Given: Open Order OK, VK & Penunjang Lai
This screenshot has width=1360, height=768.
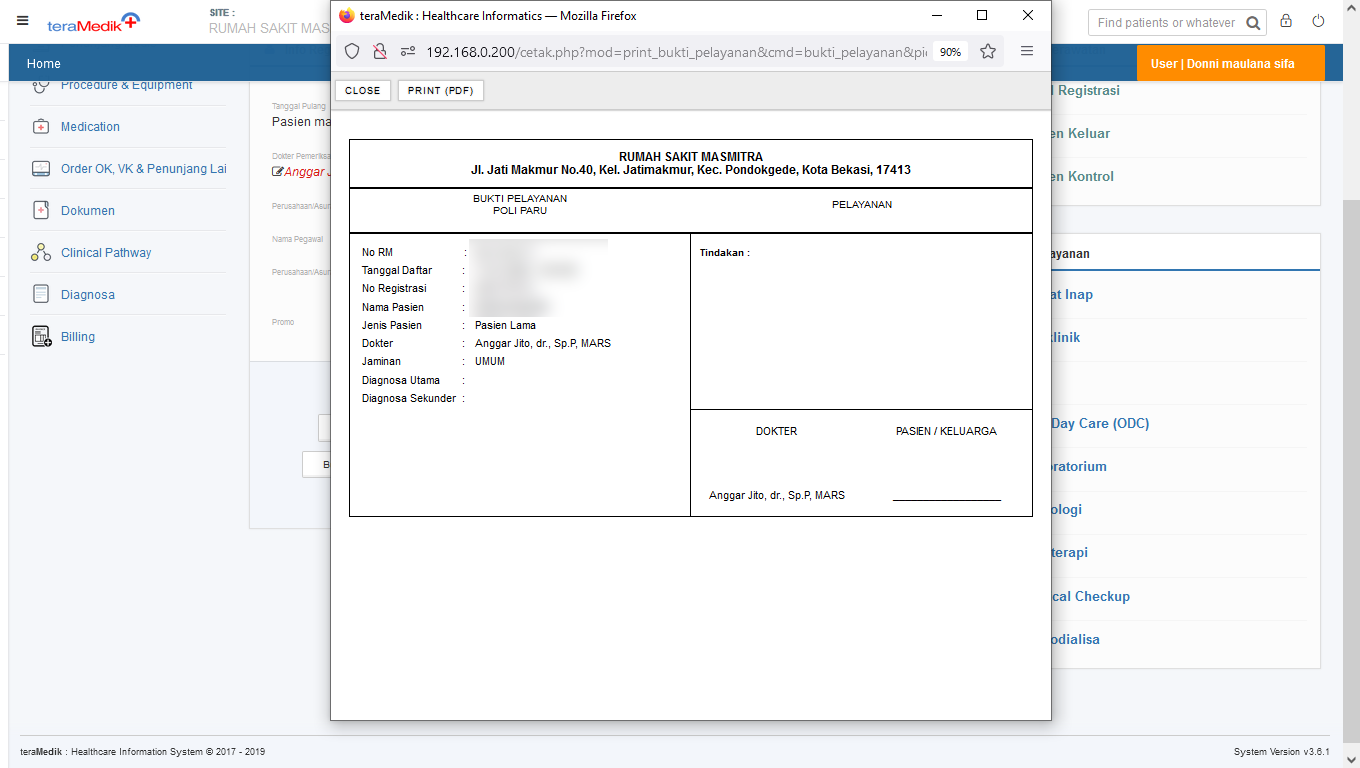Looking at the screenshot, I should 144,169.
